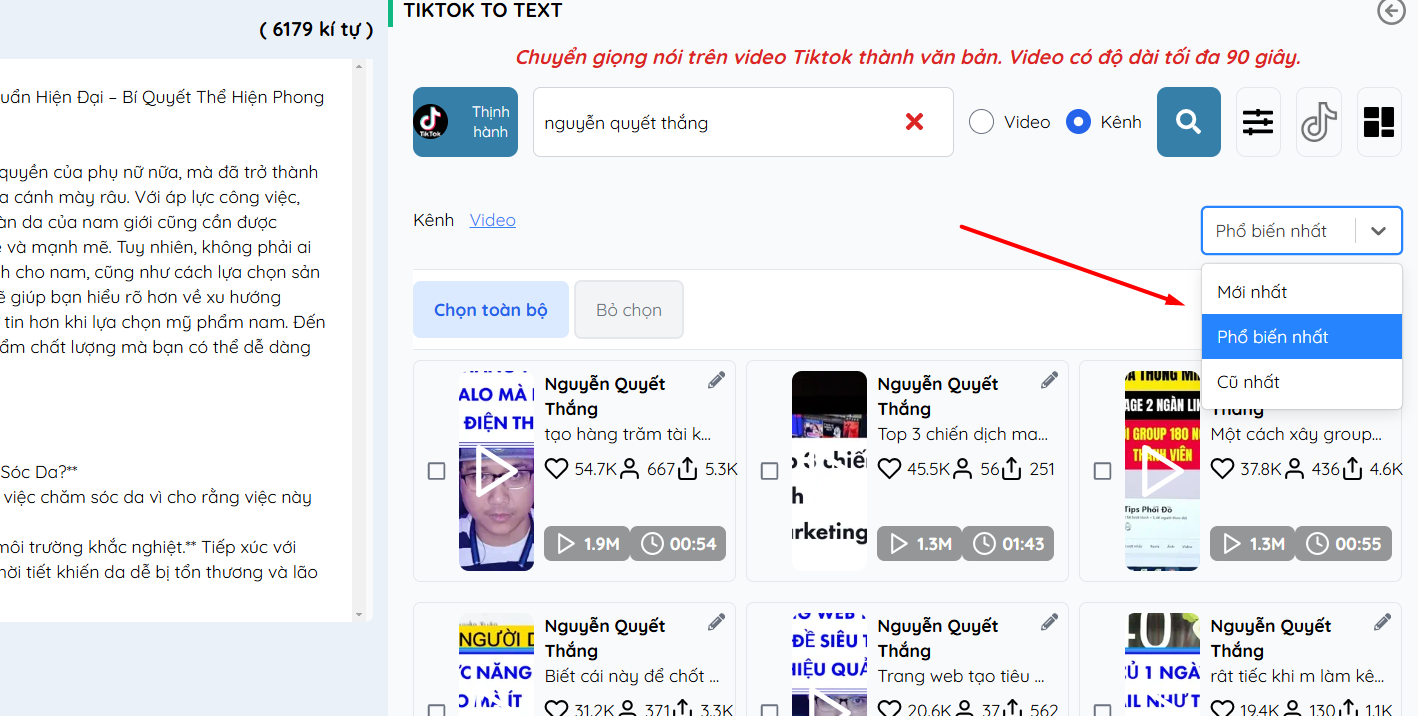The image size is (1418, 716).
Task: Choose 'Mới nhất' from the sort list
Action: pos(1302,292)
